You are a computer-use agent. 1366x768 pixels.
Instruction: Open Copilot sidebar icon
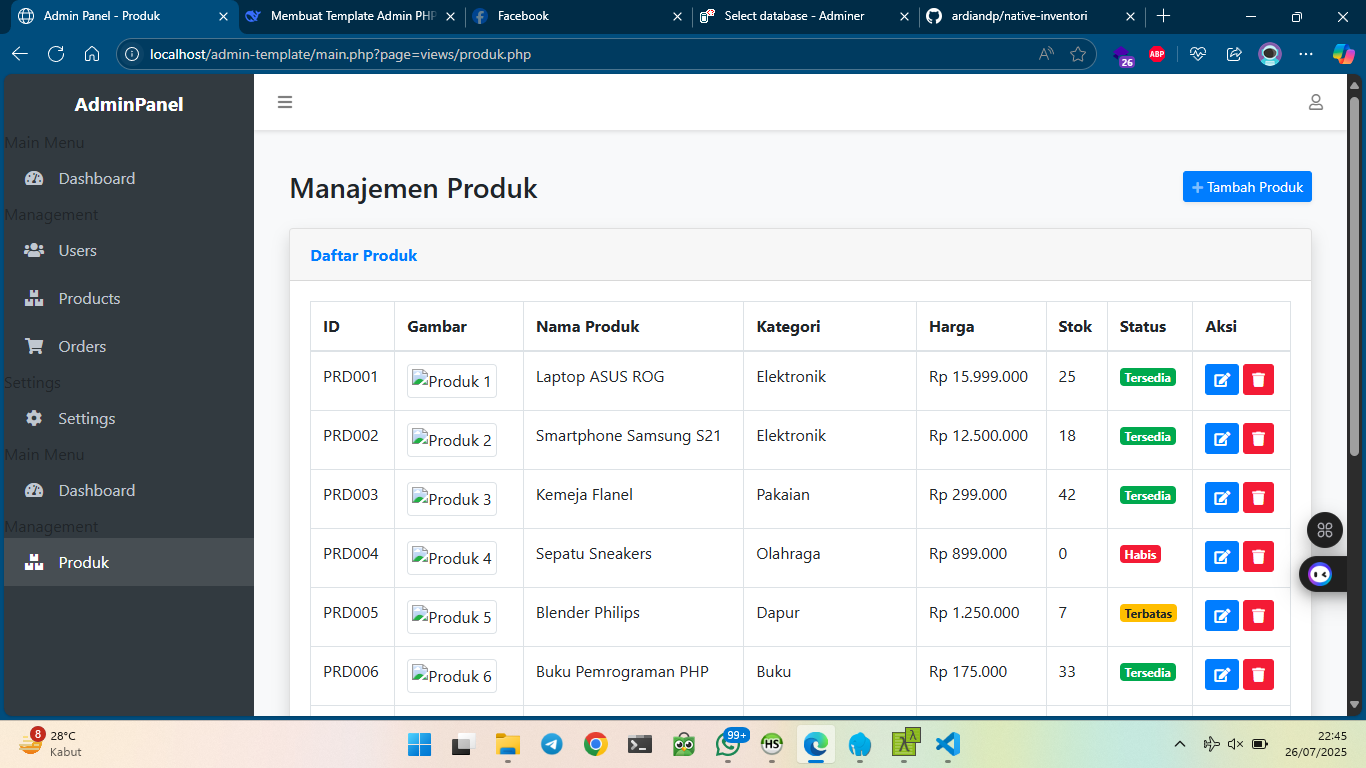pyautogui.click(x=1344, y=54)
